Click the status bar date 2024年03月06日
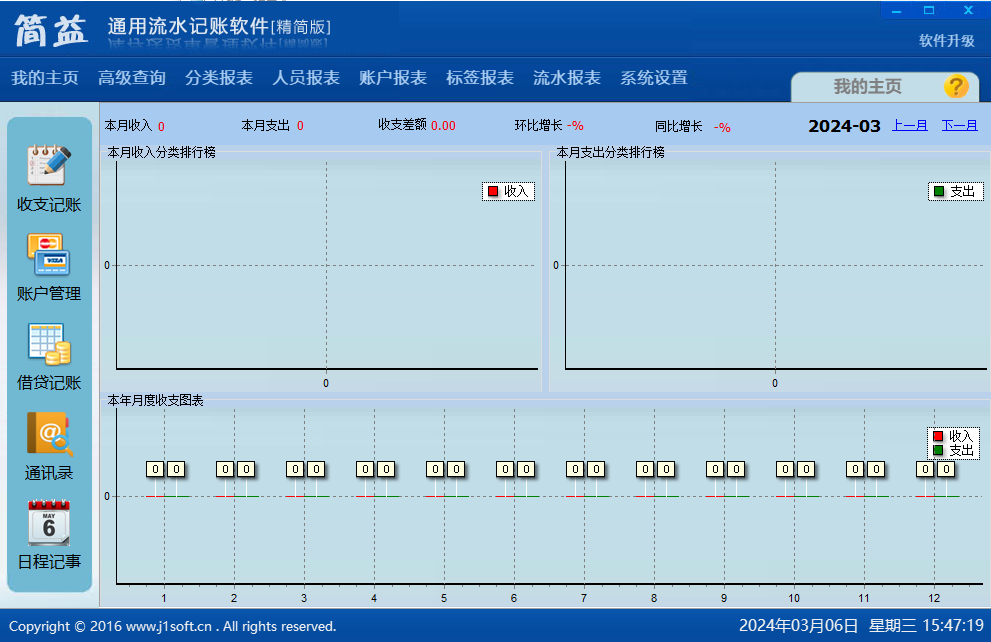Viewport: 991px width, 642px height. [x=799, y=626]
